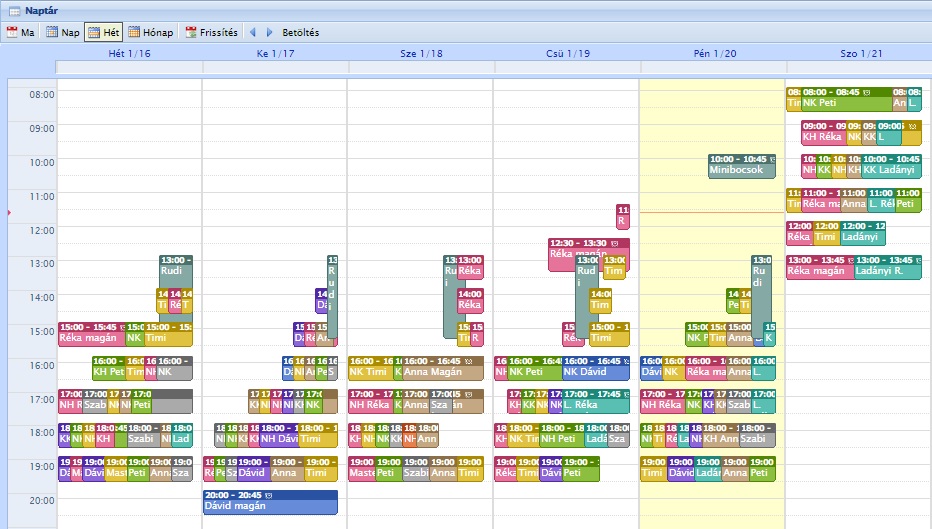Click the Betöltés label in toolbar

click(x=300, y=32)
